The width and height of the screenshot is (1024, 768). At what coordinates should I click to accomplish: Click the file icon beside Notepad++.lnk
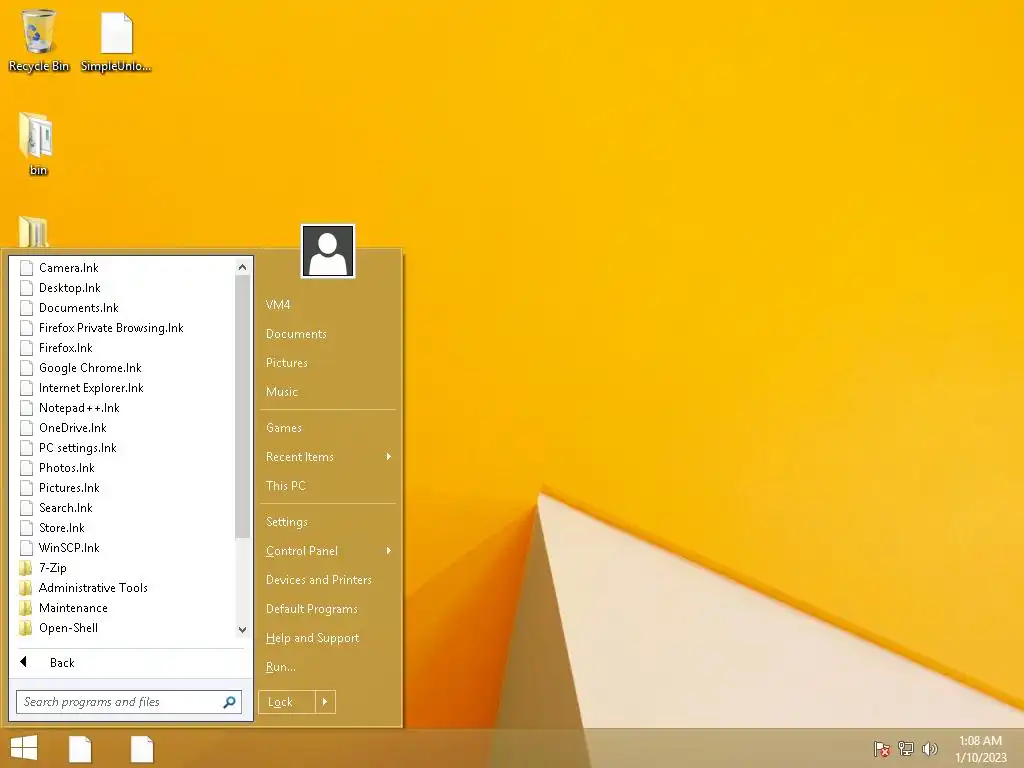[26, 408]
